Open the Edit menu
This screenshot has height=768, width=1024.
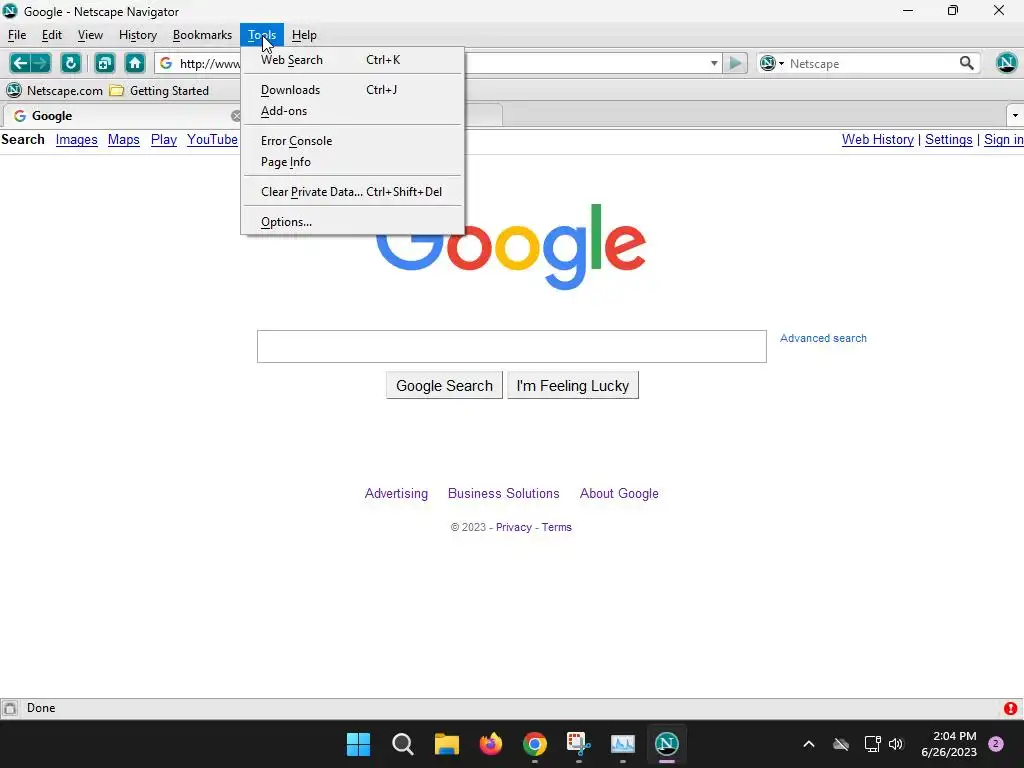[52, 35]
